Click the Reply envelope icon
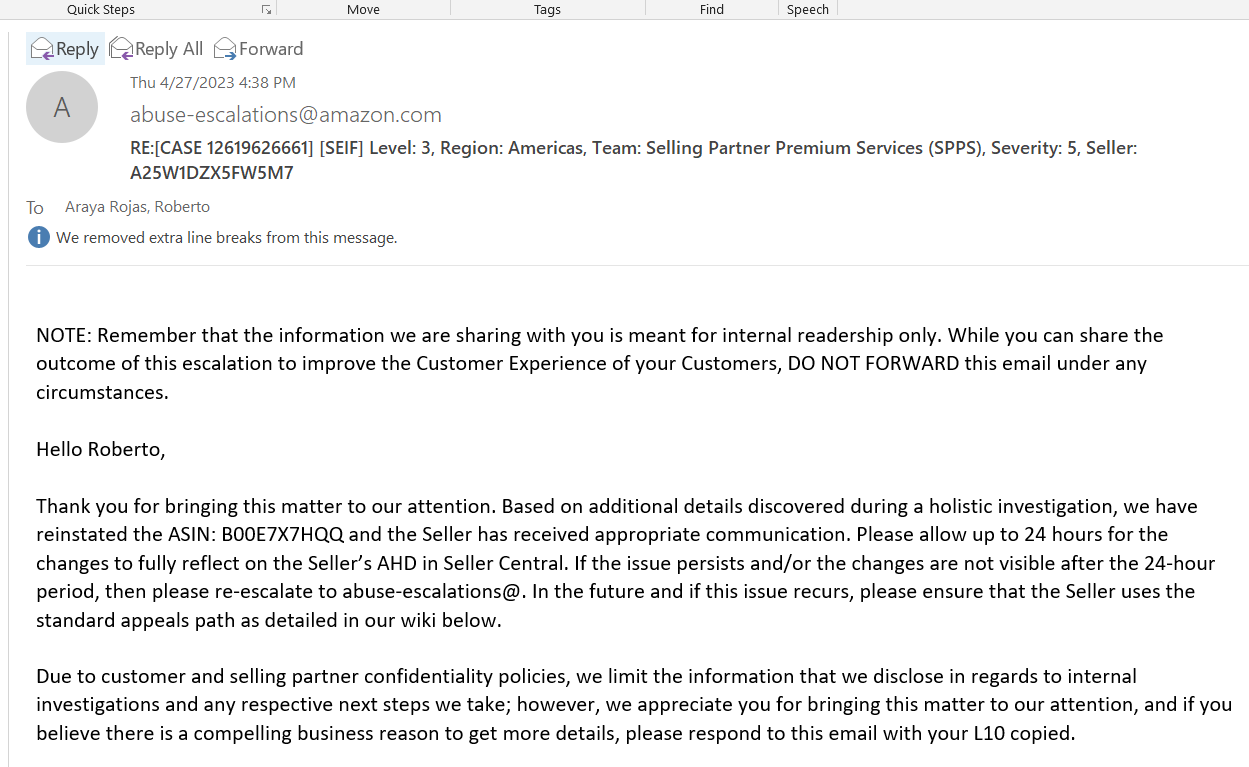The image size is (1249, 767). pos(41,48)
